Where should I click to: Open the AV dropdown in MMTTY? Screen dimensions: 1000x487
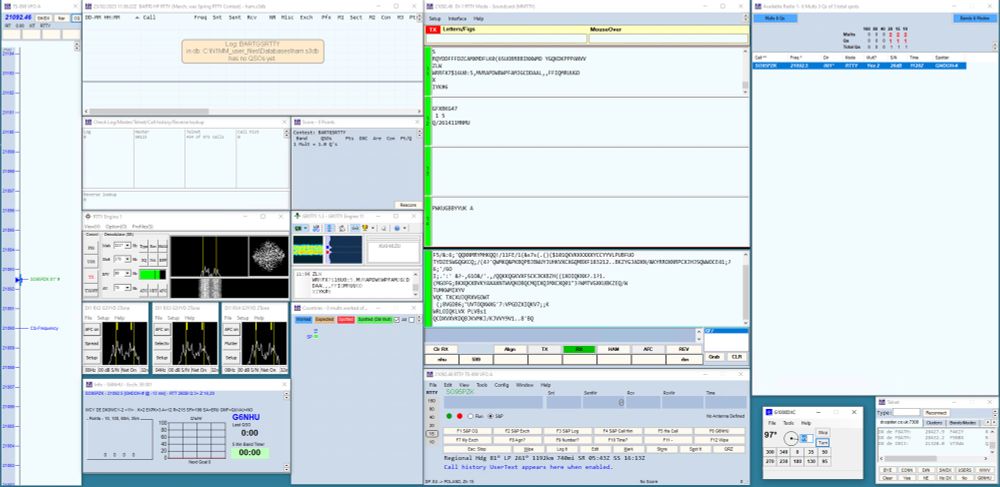point(128,287)
